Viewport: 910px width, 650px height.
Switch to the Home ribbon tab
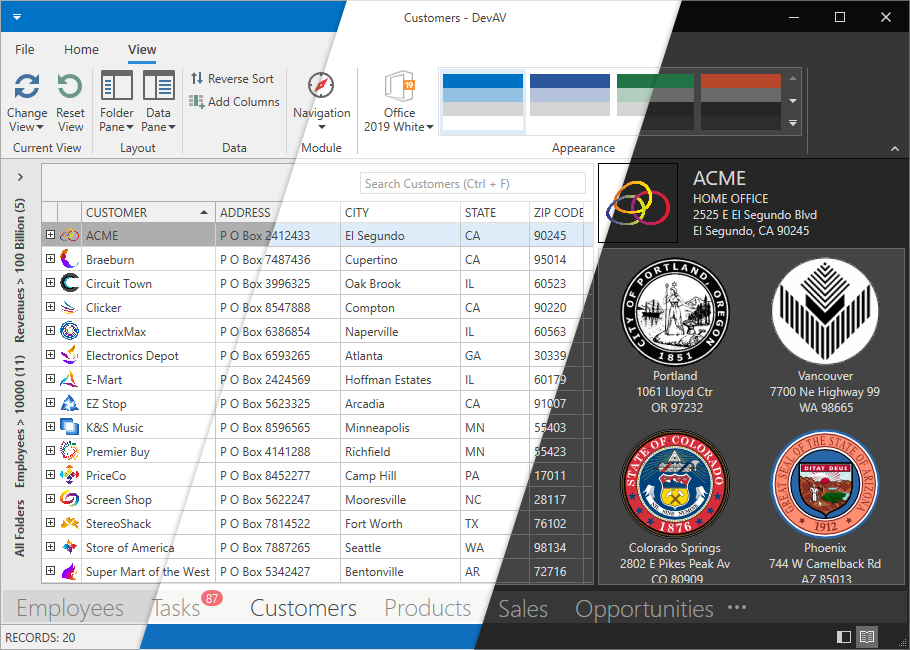tap(81, 49)
